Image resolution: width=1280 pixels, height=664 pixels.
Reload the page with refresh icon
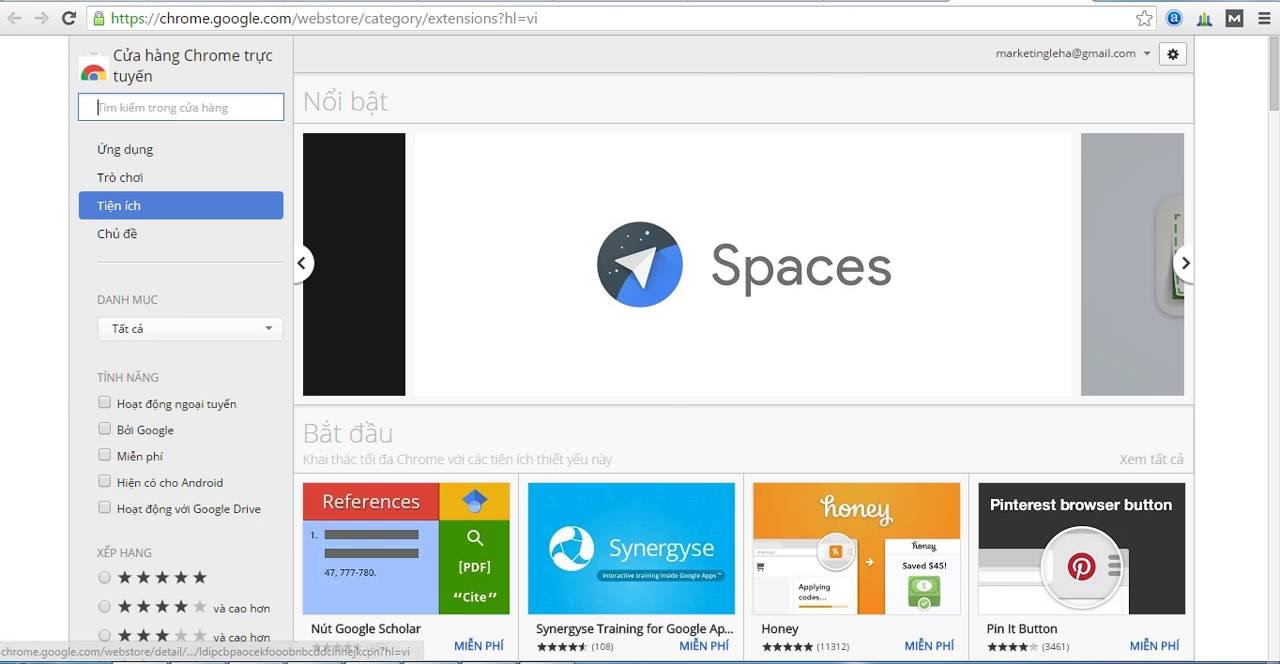point(69,18)
